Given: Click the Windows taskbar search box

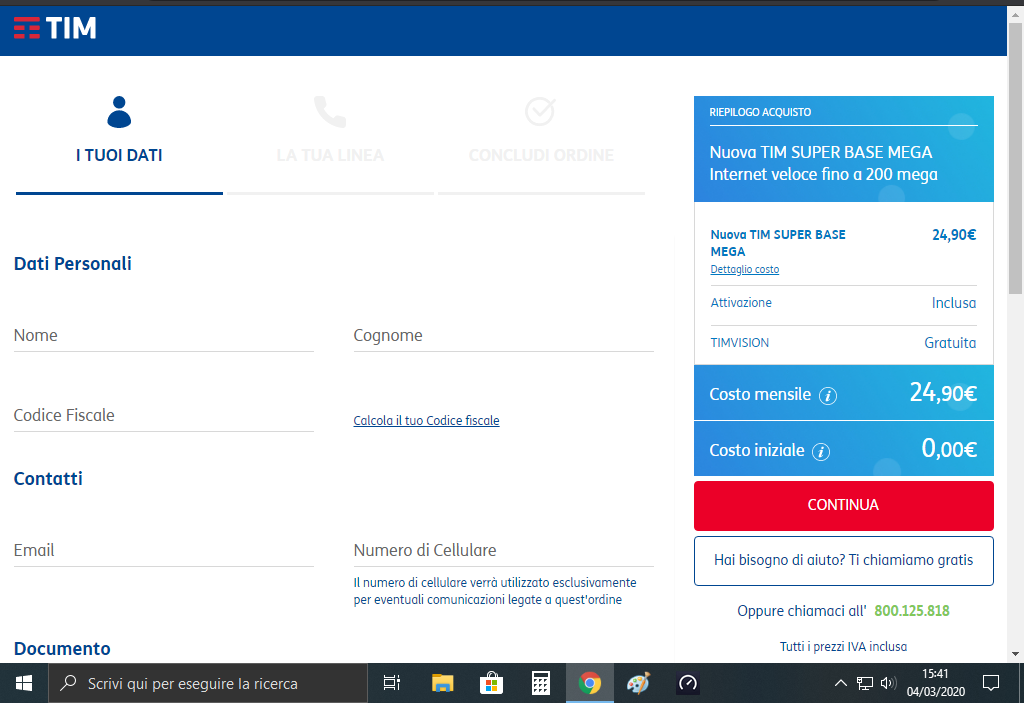Looking at the screenshot, I should 208,683.
